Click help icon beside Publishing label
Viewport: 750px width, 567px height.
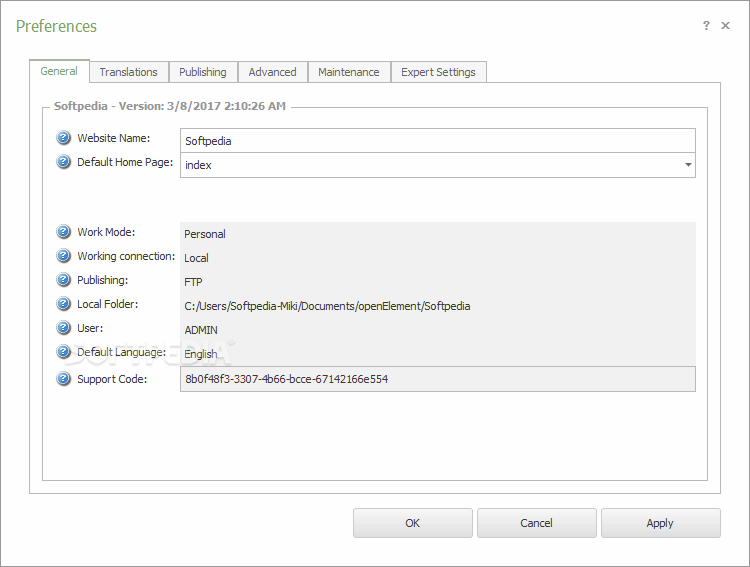pos(63,279)
